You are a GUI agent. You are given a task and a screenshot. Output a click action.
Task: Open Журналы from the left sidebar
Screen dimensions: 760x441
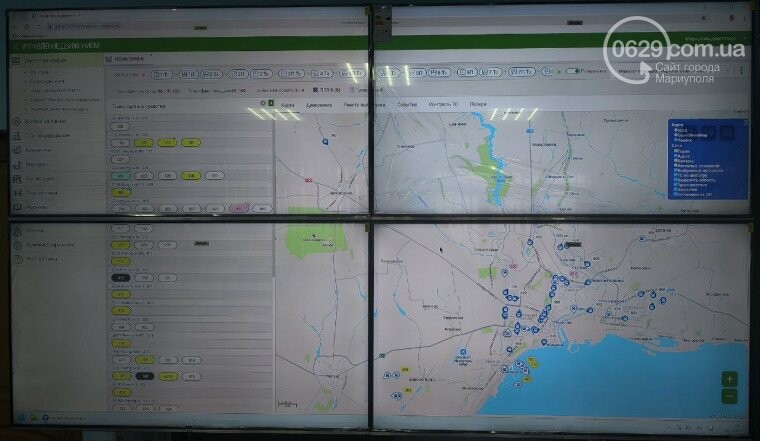[x=19, y=207]
